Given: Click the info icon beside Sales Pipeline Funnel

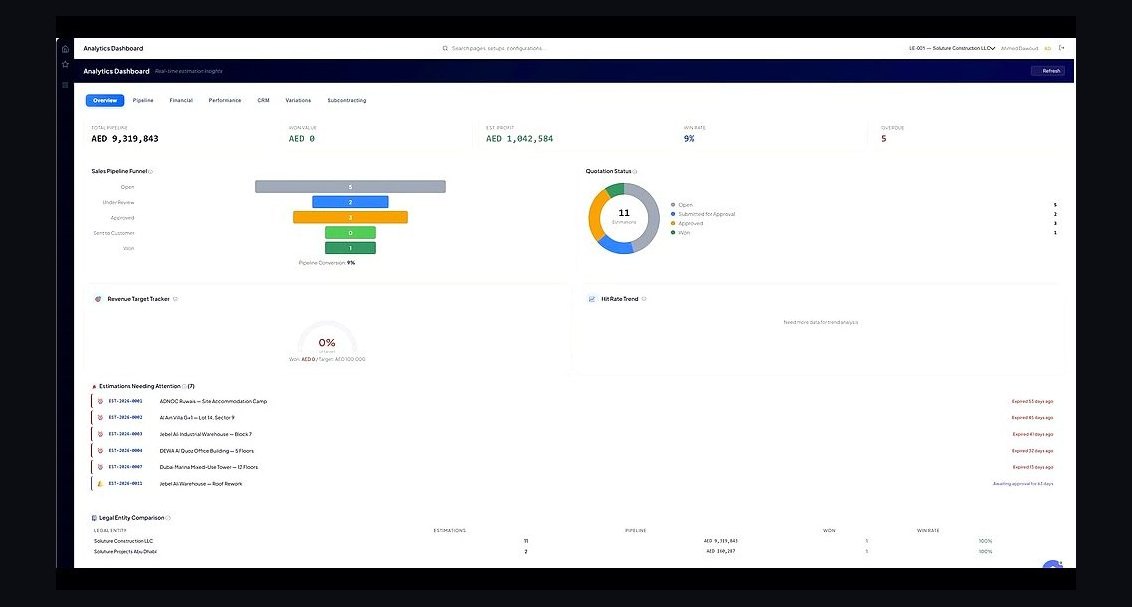Looking at the screenshot, I should click(150, 172).
